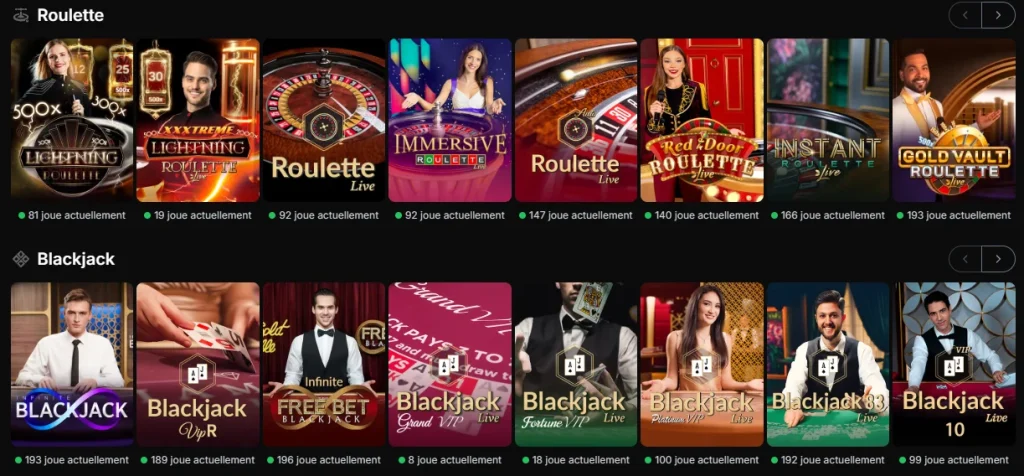
Task: Advance Blackjack carousel with right chevron
Action: coord(998,259)
